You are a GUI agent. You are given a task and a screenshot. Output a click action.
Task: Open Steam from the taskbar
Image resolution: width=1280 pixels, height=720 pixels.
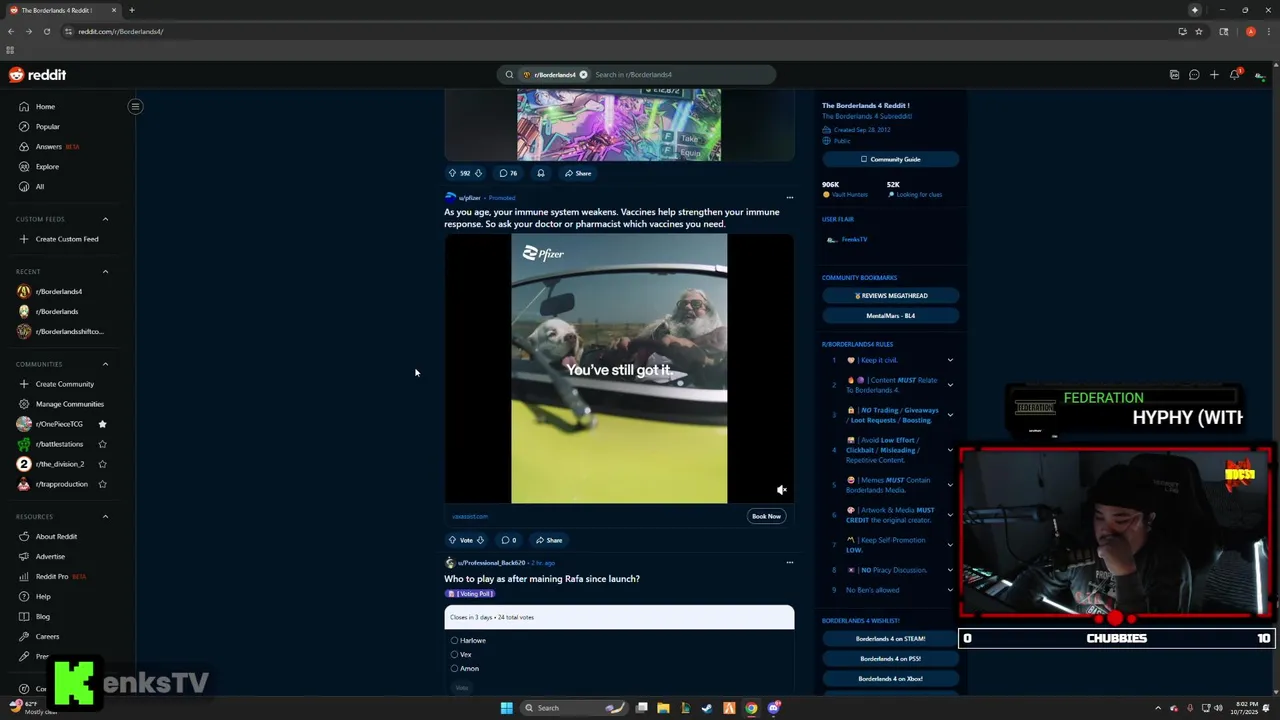pyautogui.click(x=707, y=708)
